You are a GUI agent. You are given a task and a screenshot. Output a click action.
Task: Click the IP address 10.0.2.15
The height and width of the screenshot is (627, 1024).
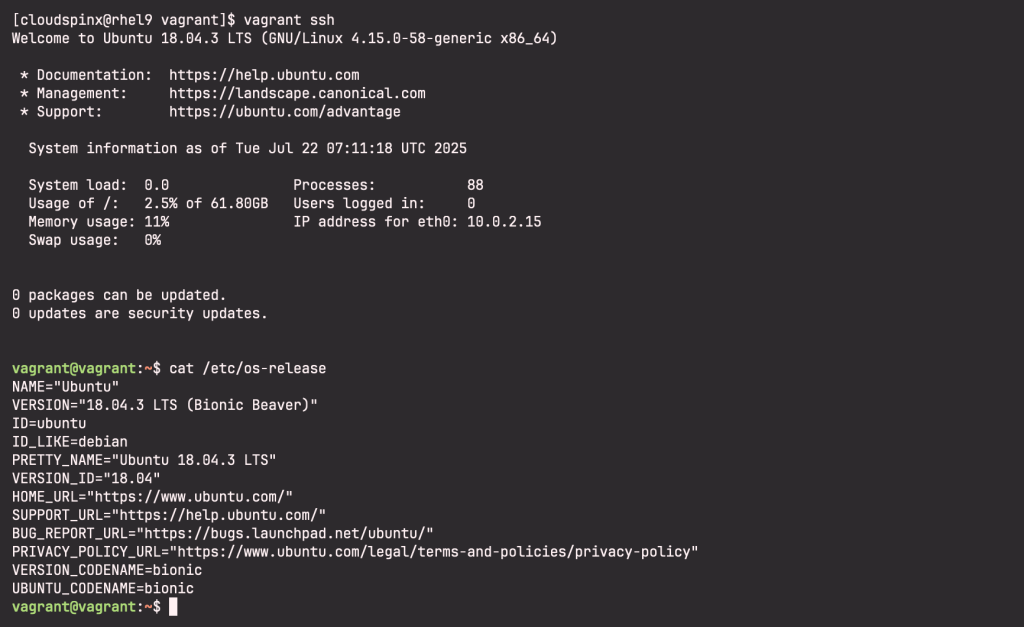[x=504, y=222]
